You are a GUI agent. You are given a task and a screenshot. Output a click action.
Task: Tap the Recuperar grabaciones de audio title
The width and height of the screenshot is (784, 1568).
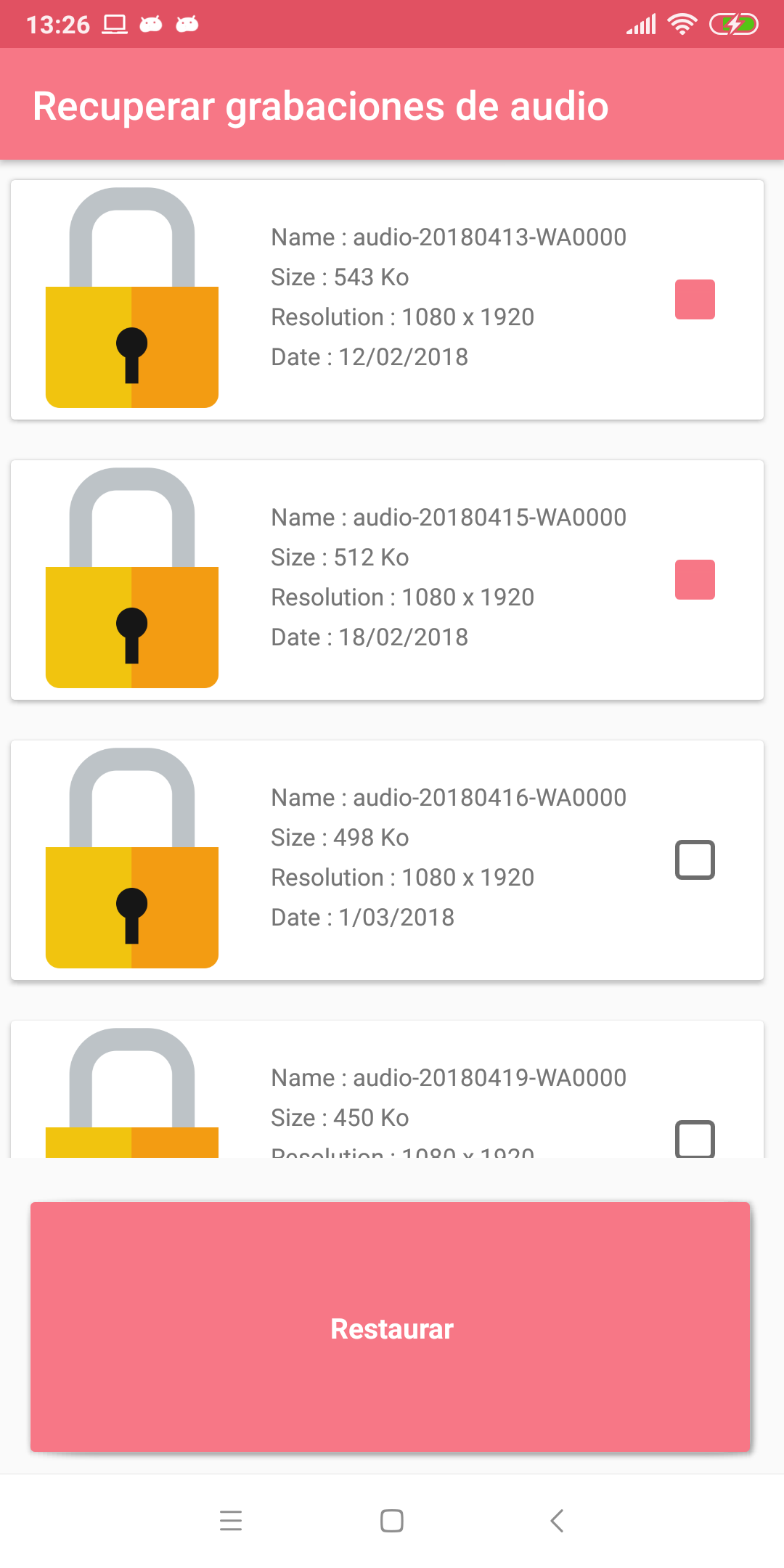[x=320, y=107]
